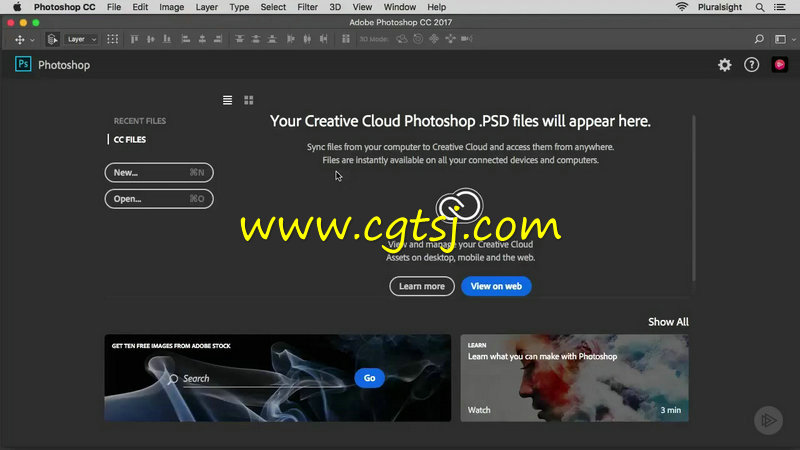
Task: Click the Open... button
Action: (159, 199)
